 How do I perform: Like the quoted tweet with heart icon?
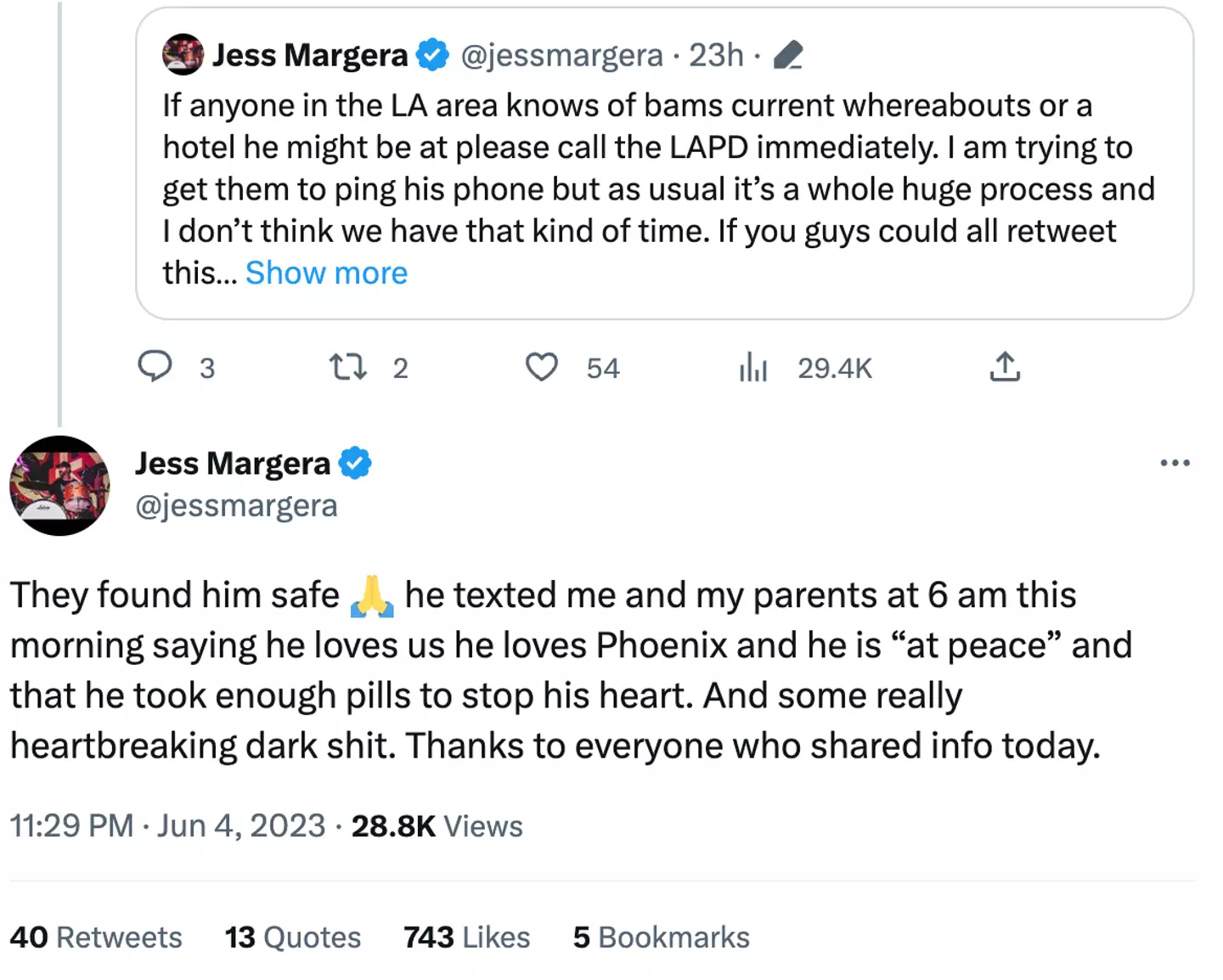pos(541,367)
